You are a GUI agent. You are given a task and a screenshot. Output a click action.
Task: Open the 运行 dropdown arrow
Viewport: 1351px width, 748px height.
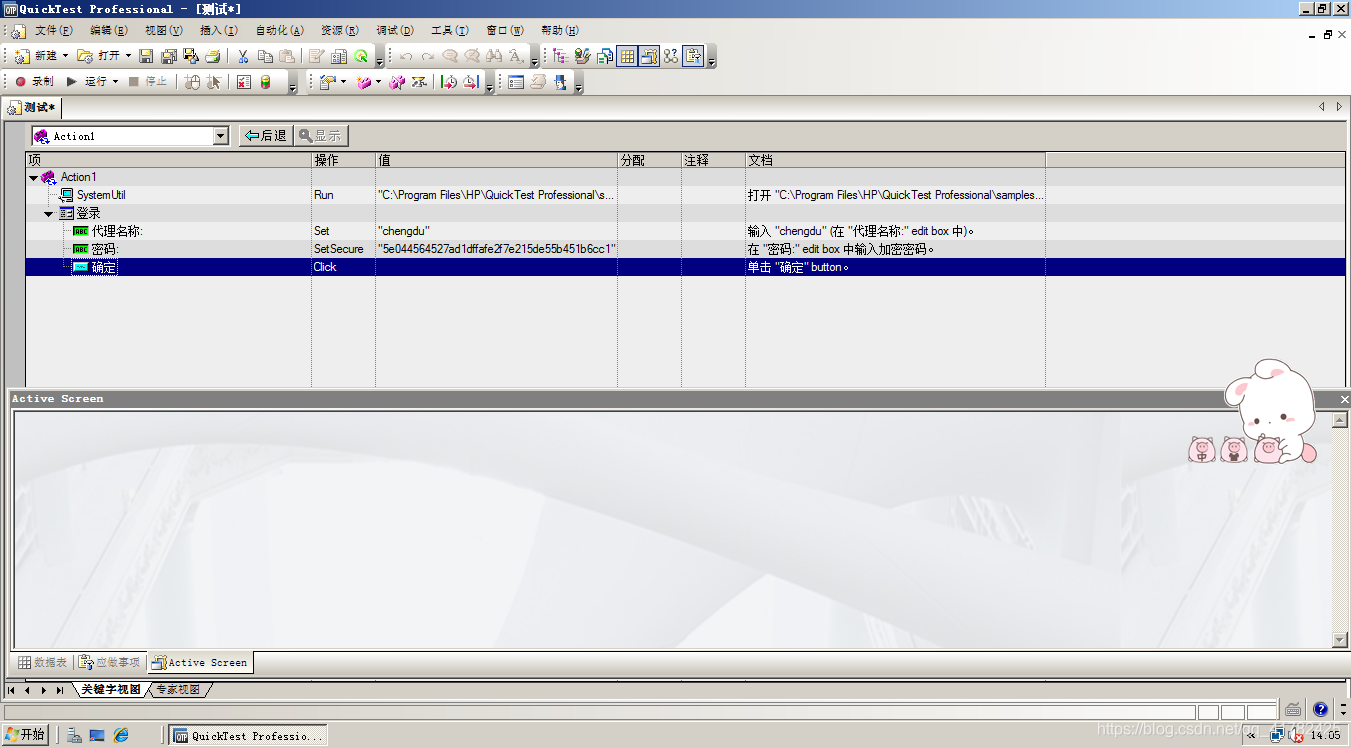115,82
